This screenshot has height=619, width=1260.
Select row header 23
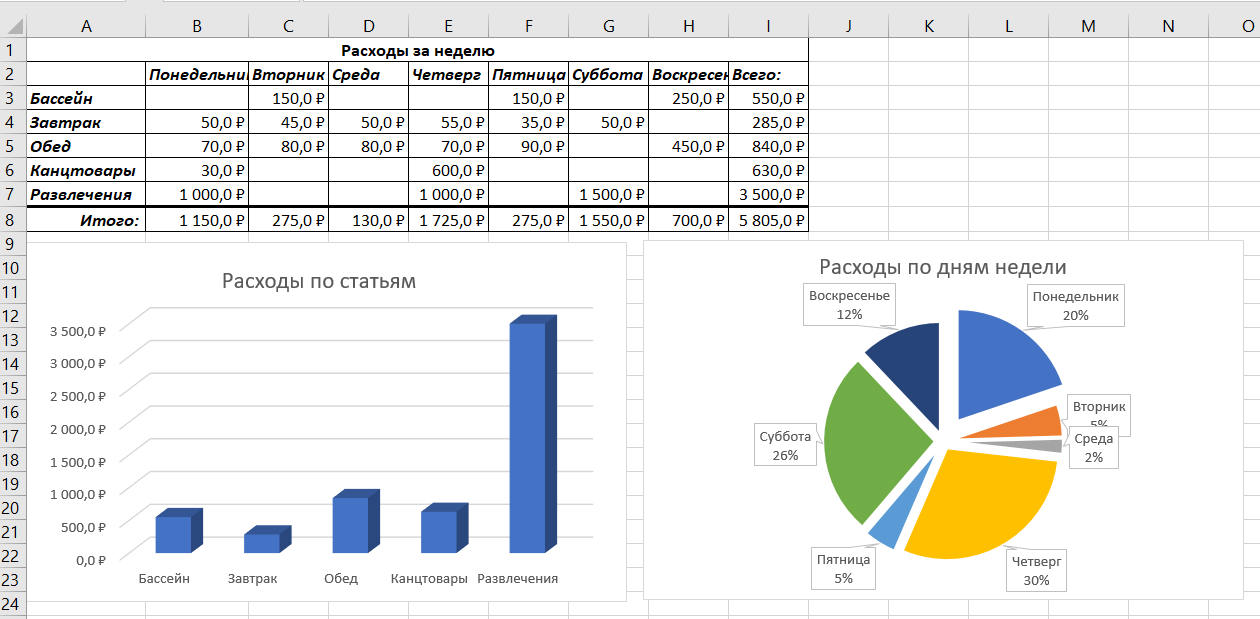pos(12,580)
